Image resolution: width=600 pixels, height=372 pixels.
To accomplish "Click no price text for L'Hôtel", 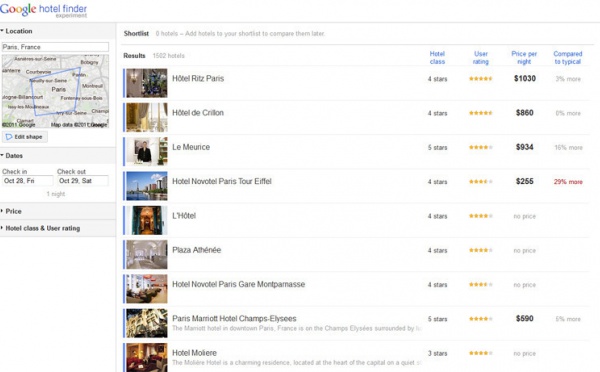I will [x=525, y=217].
